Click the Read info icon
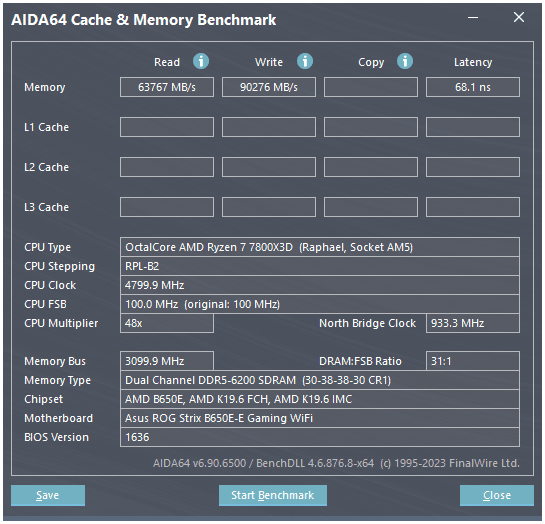Image resolution: width=545 pixels, height=524 pixels. tap(201, 61)
